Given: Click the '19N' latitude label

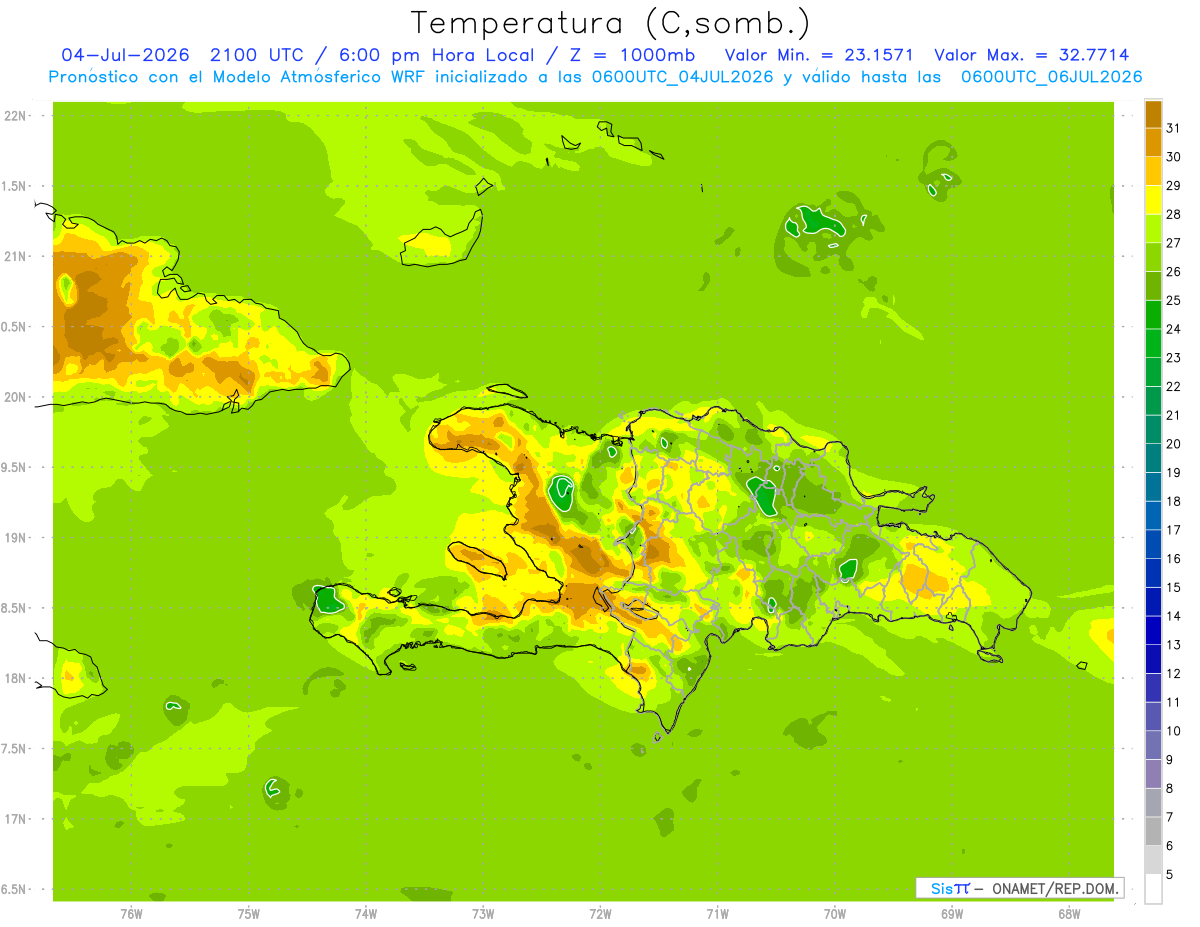Looking at the screenshot, I should coord(17,537).
